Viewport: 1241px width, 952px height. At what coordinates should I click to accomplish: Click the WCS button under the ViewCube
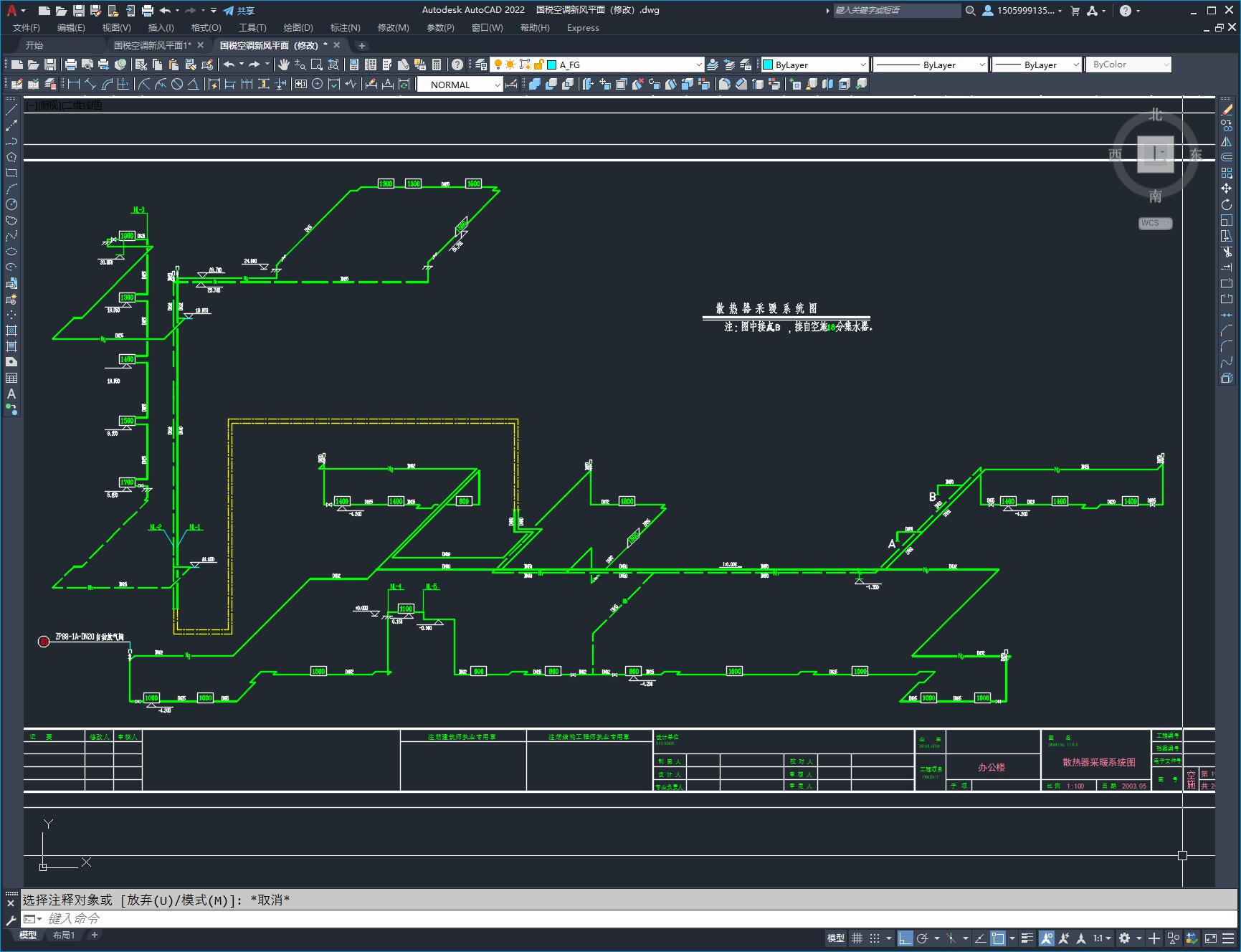click(1155, 223)
